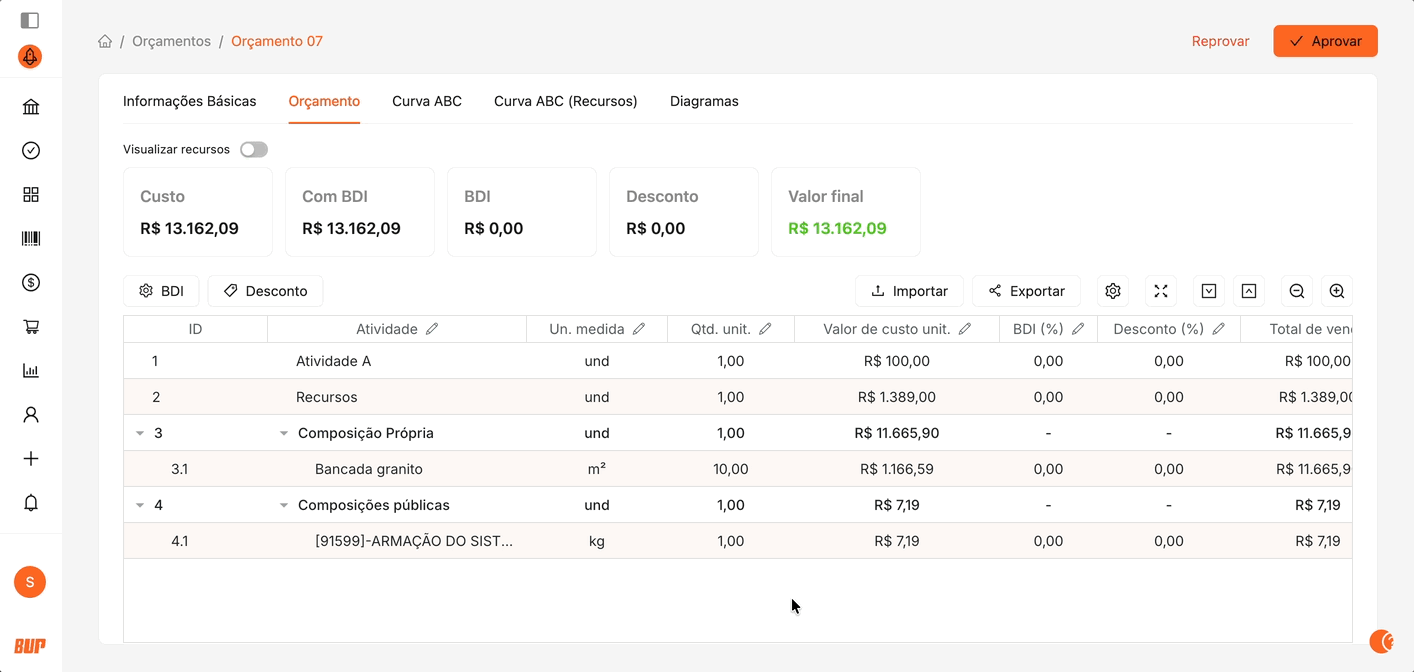1414x672 pixels.
Task: Enter fullscreen table view icon
Action: click(x=1161, y=291)
